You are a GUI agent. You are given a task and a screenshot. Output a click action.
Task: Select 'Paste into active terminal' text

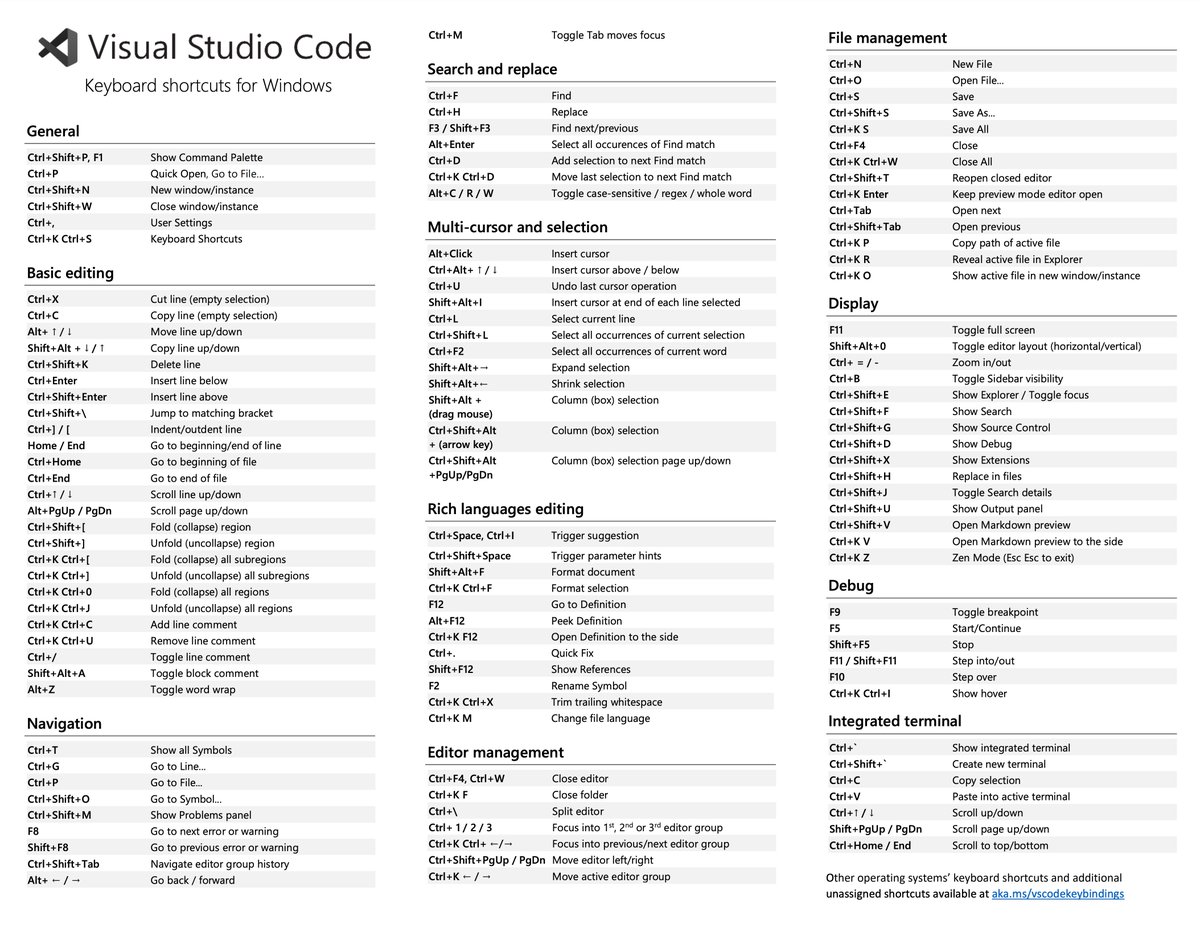coord(1011,796)
